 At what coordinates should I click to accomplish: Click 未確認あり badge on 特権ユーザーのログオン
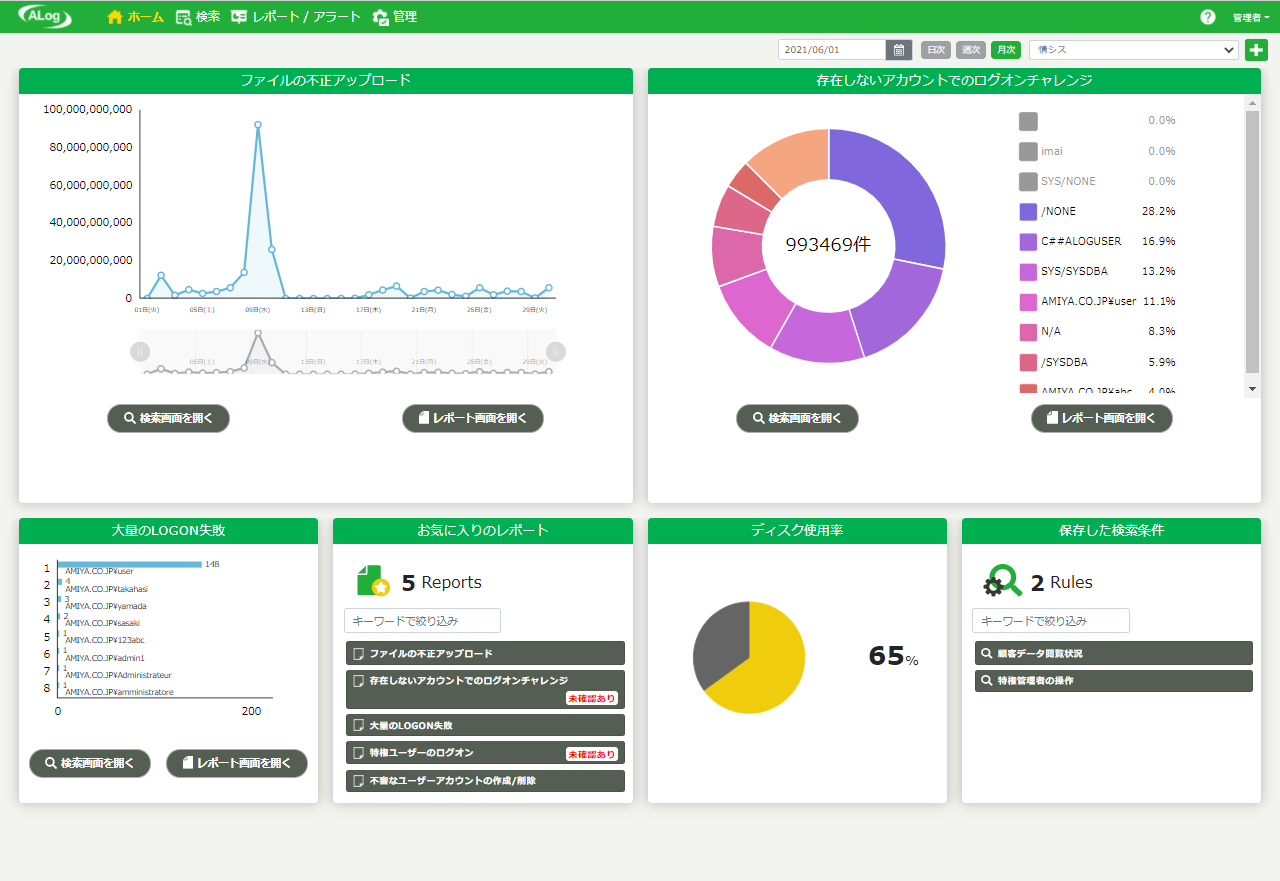coord(592,754)
